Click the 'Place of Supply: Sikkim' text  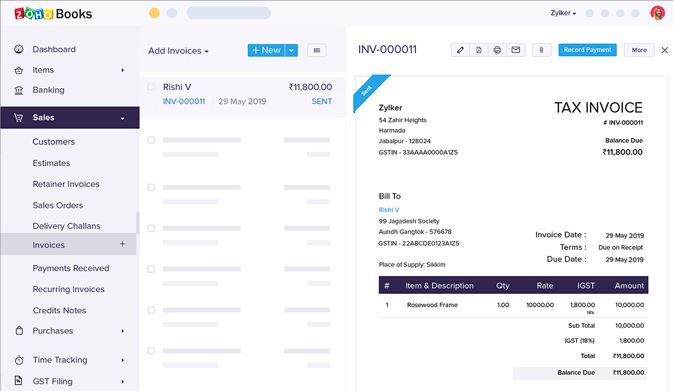pyautogui.click(x=412, y=264)
